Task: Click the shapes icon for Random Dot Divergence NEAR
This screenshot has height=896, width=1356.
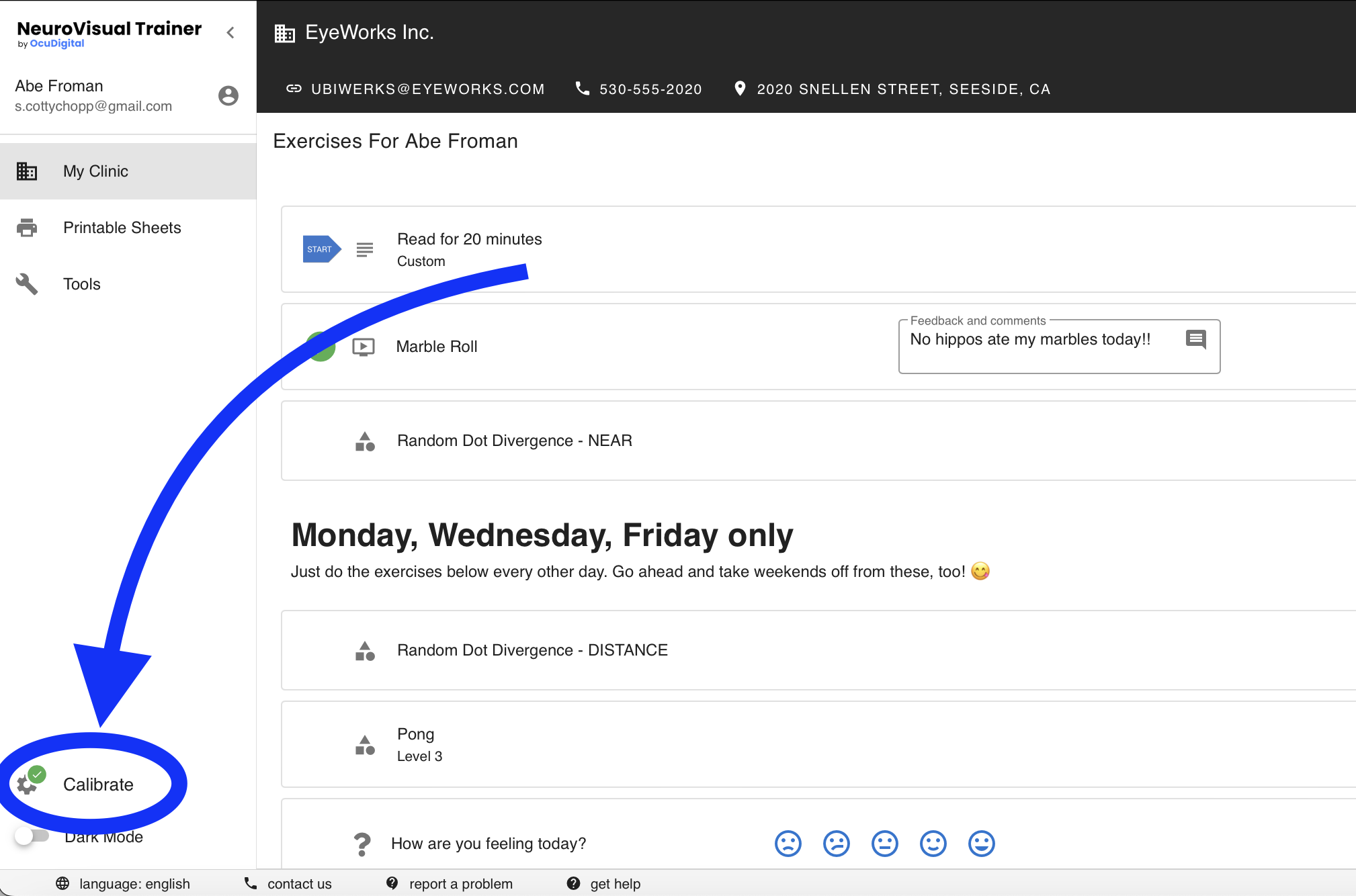Action: click(x=365, y=441)
